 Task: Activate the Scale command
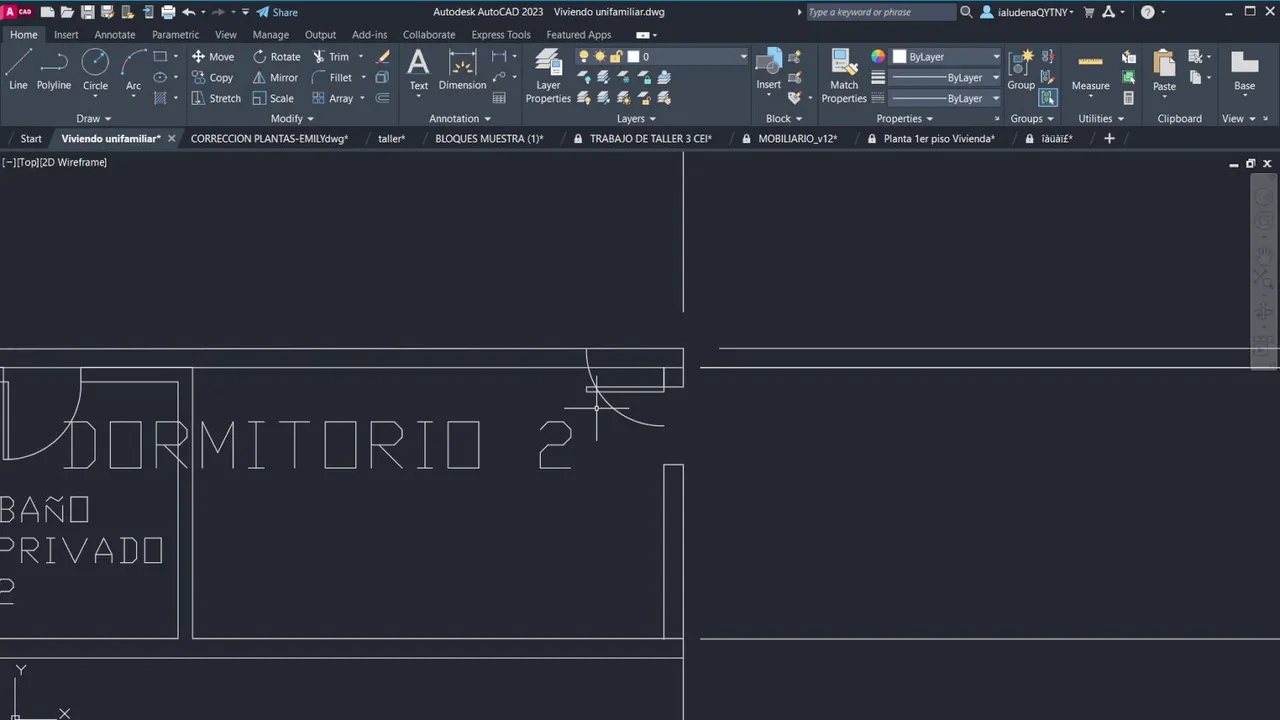273,98
